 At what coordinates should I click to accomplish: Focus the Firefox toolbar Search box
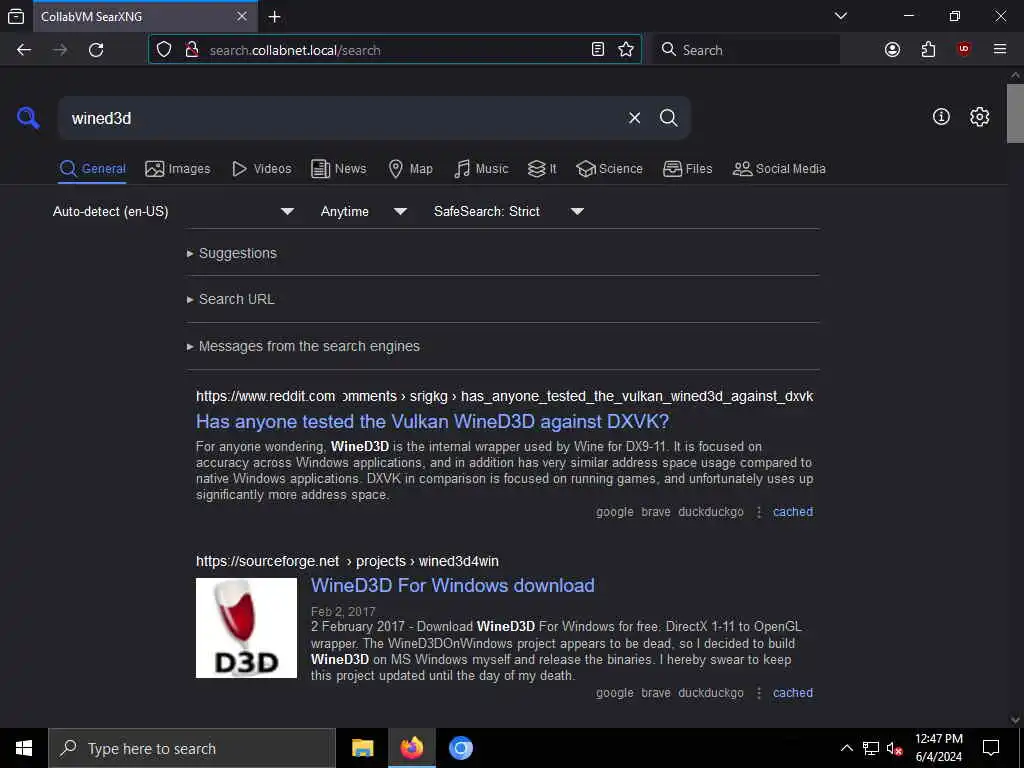[x=746, y=50]
